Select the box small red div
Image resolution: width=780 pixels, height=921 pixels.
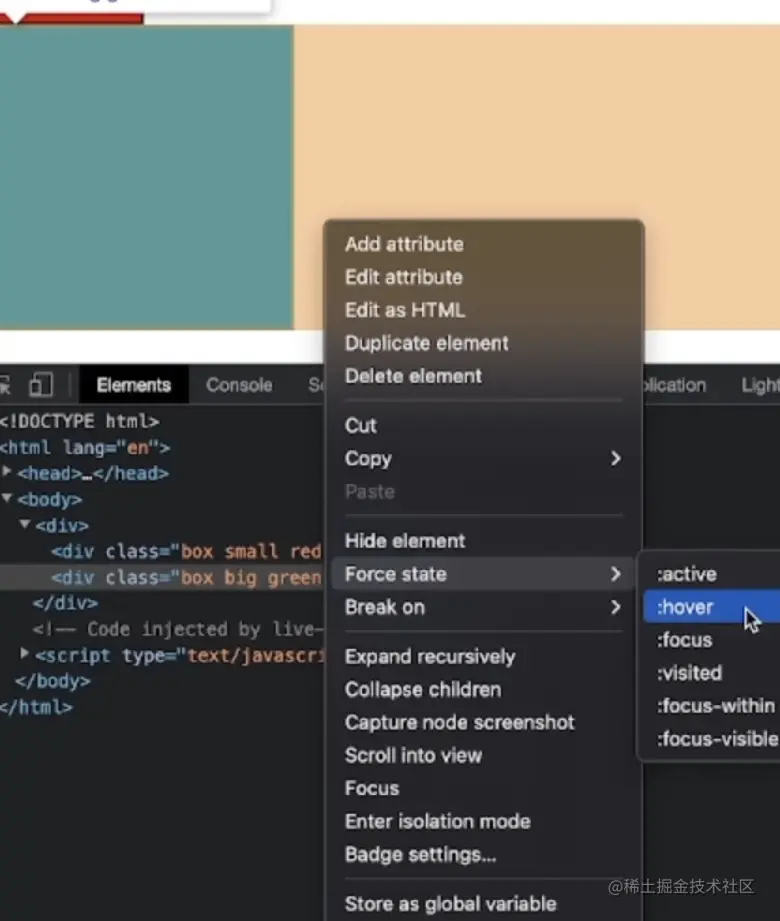[186, 552]
